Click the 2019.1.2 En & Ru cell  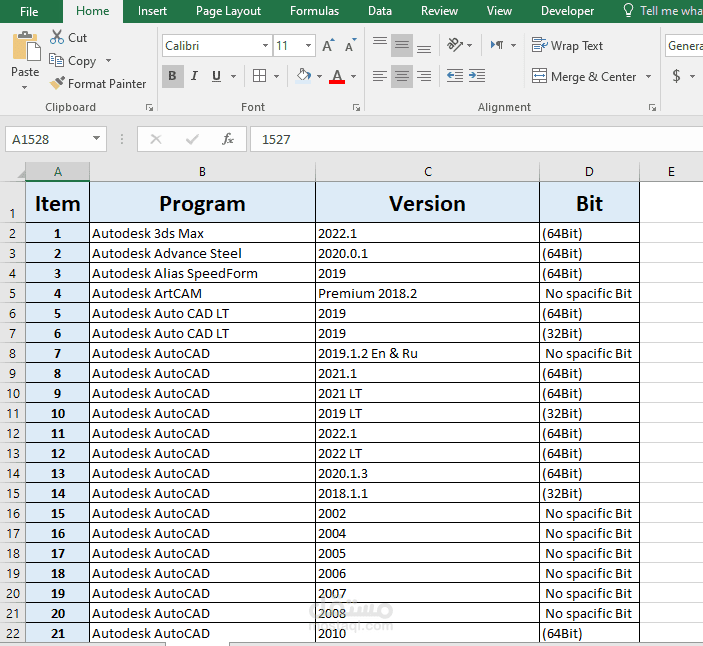point(427,354)
